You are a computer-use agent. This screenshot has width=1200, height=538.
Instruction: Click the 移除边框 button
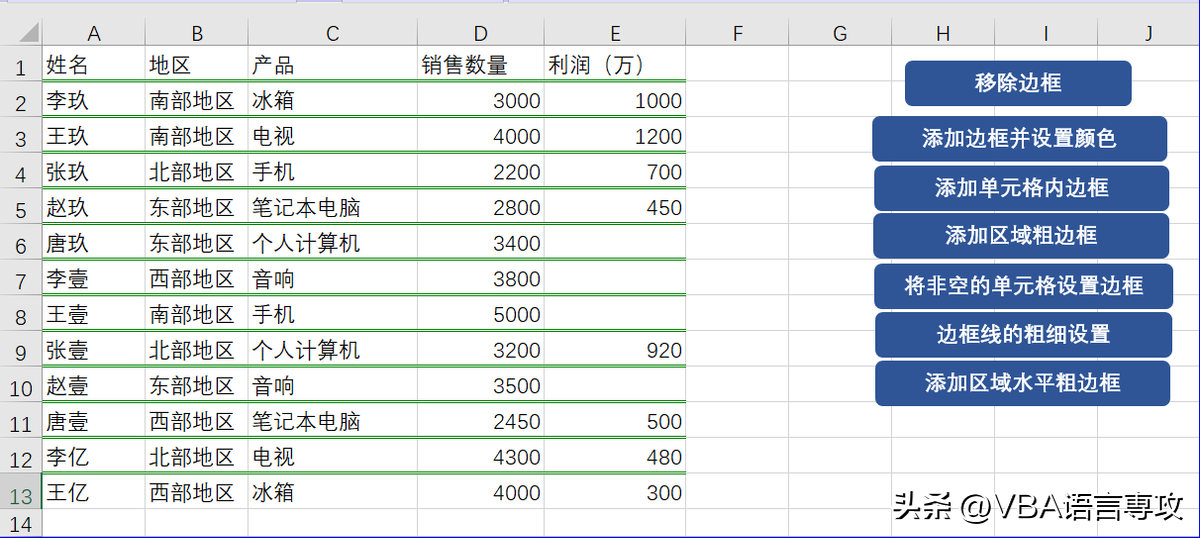click(x=1018, y=83)
